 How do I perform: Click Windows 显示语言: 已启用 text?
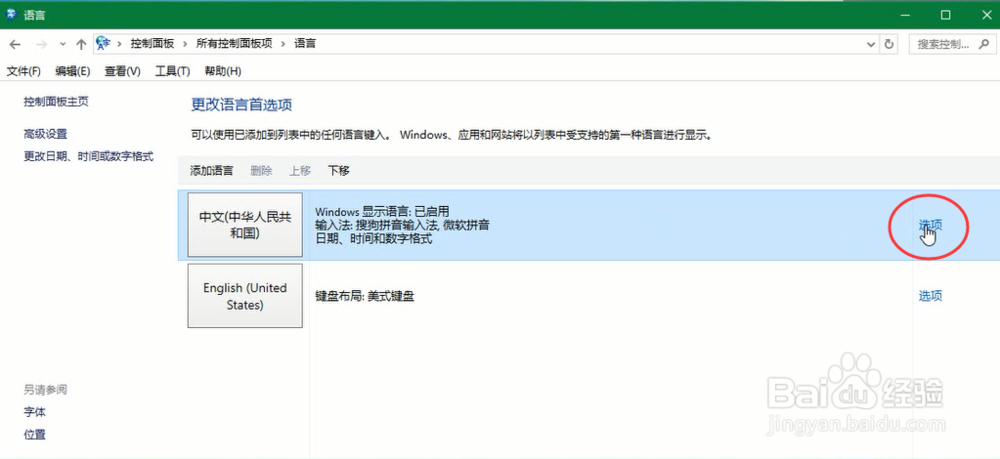point(383,212)
